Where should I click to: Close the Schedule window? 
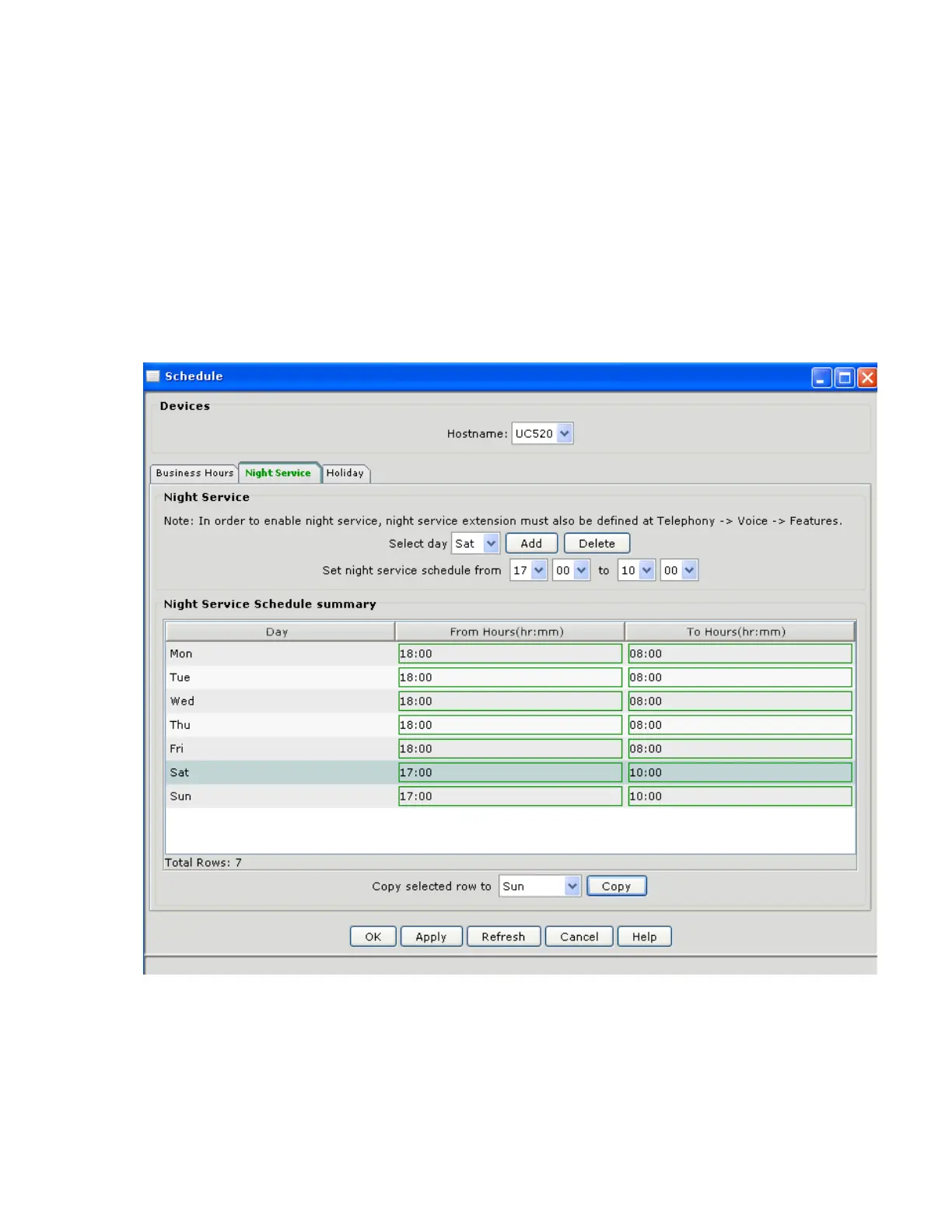(x=866, y=378)
